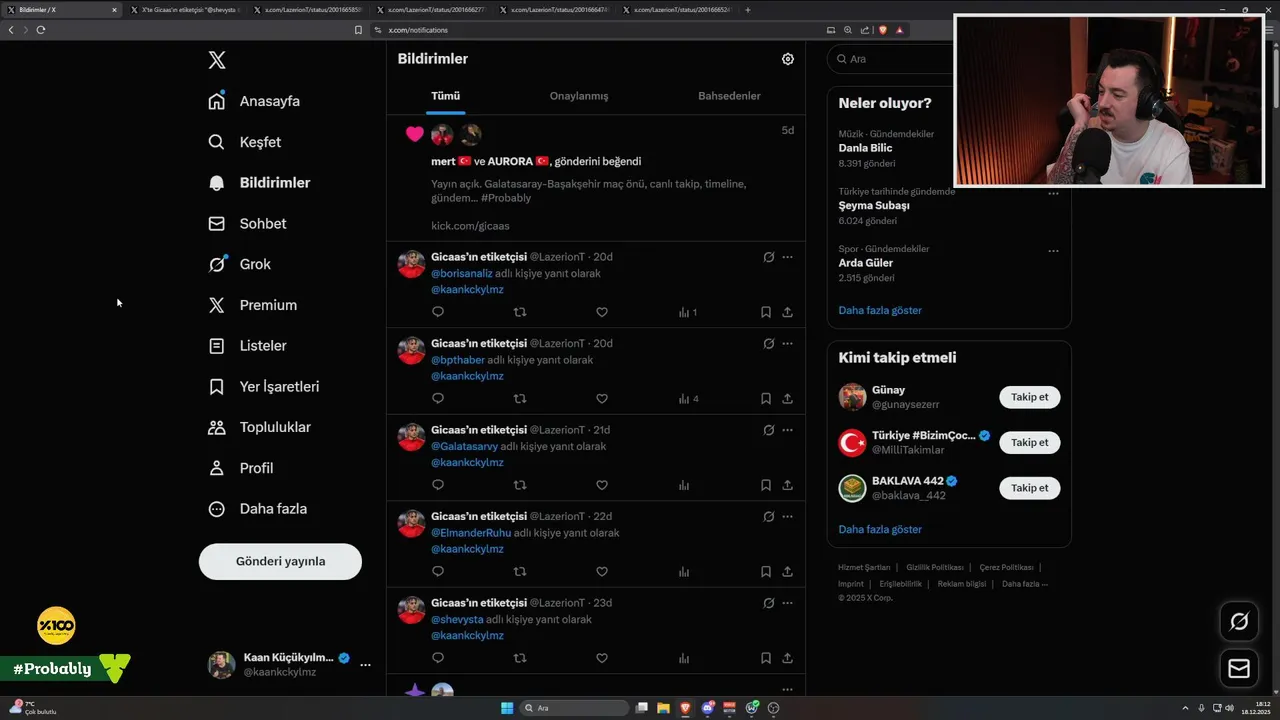Open @borisanaliz mention link
Screen dimensions: 1280x720
click(x=461, y=273)
